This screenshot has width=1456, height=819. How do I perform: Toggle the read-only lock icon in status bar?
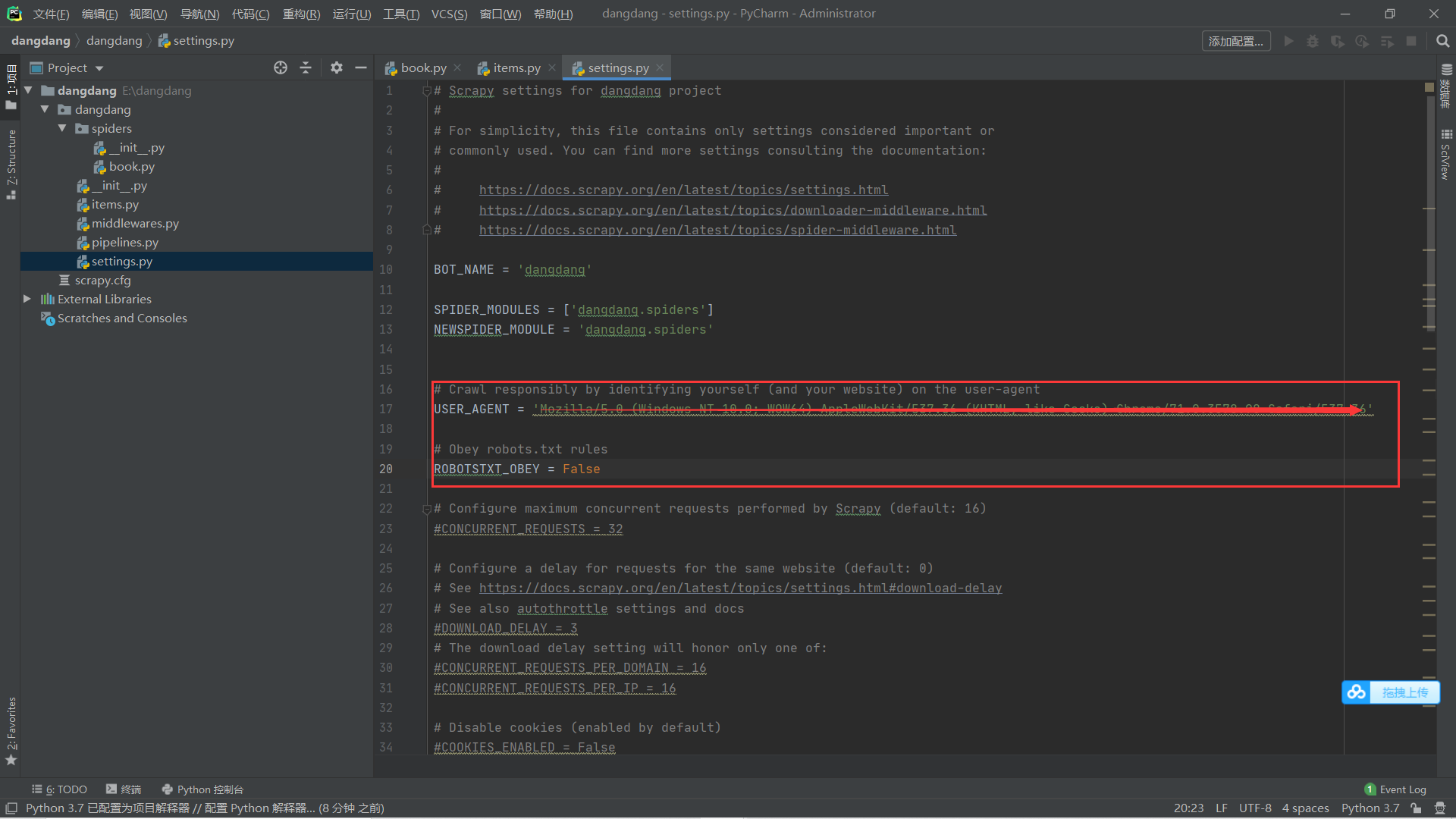point(1416,808)
